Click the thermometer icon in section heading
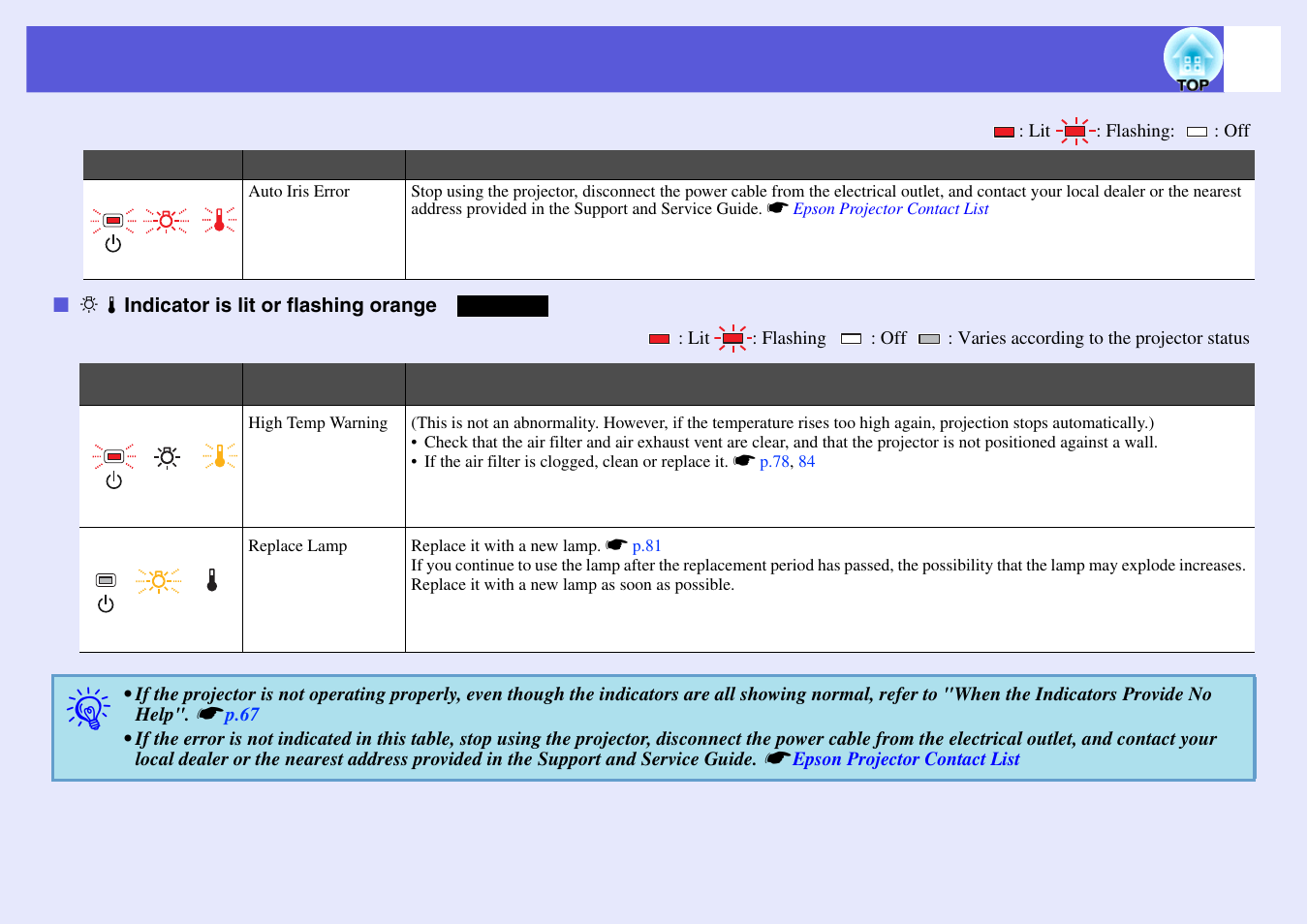 [111, 305]
